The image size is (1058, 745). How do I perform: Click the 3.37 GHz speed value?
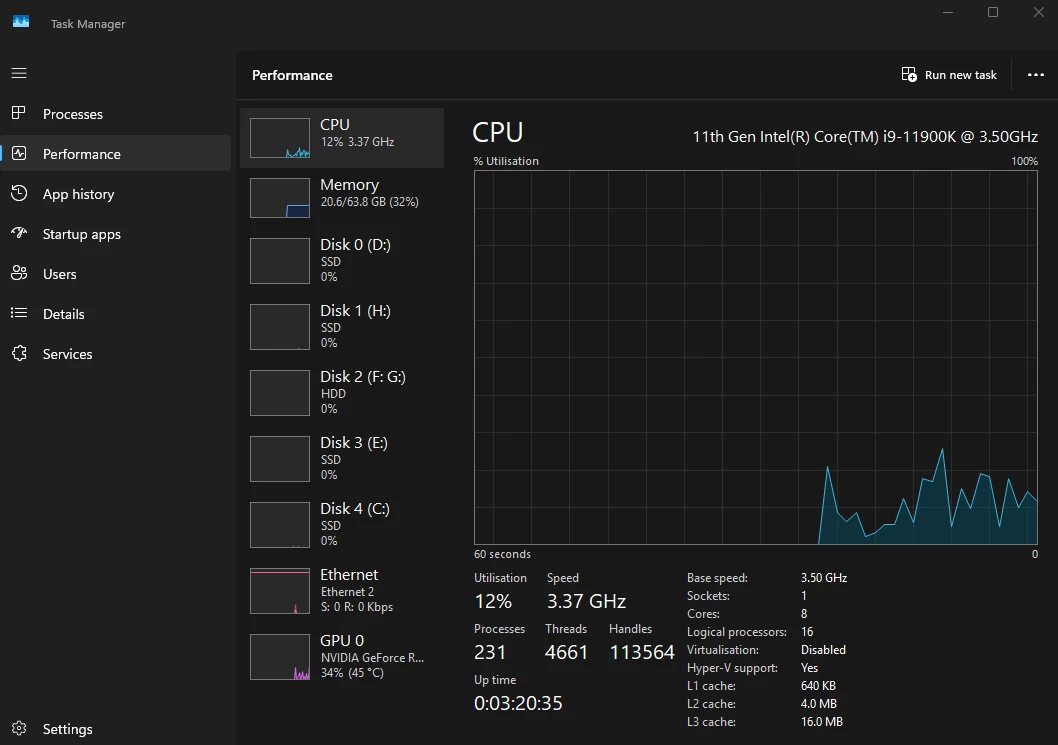(x=586, y=601)
